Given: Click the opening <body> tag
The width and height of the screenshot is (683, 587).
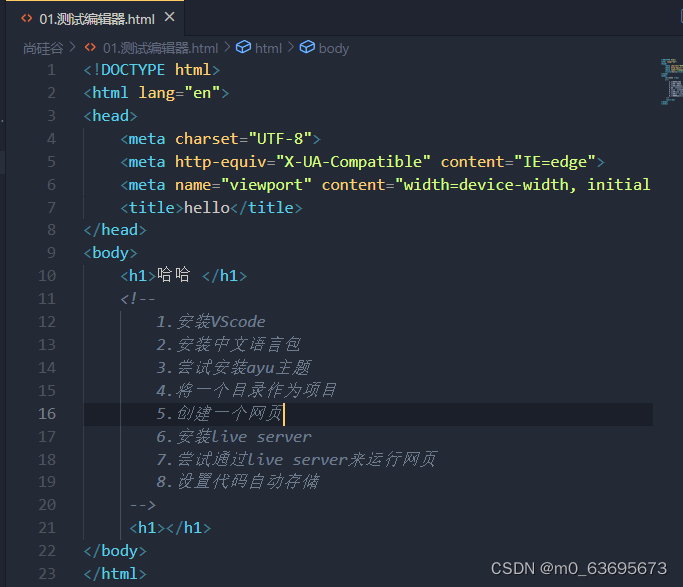Looking at the screenshot, I should pyautogui.click(x=111, y=253).
